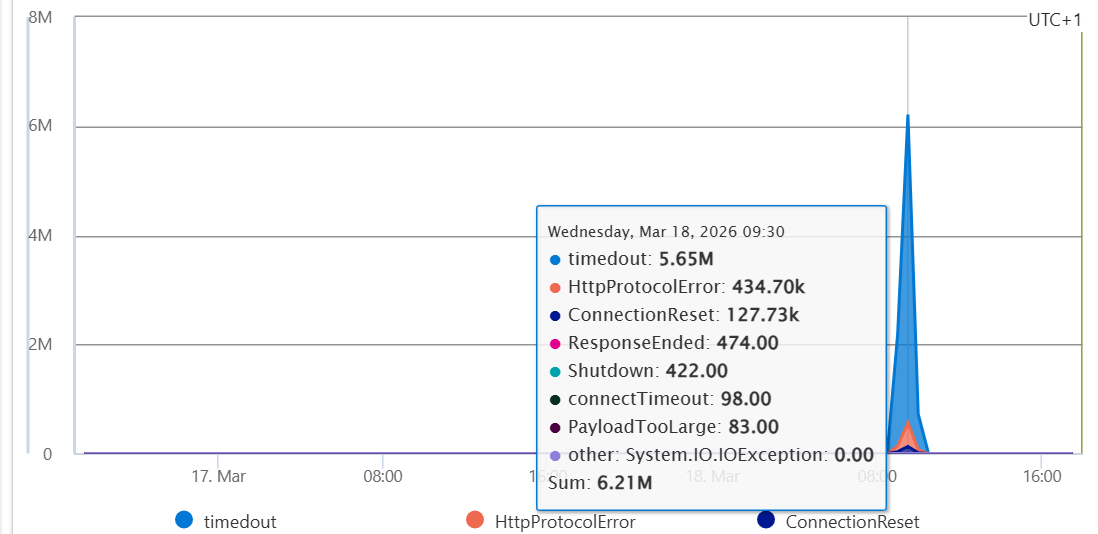Click the tooltip date header Wednesday, Mar 18
This screenshot has height=534, width=1098.
[666, 231]
